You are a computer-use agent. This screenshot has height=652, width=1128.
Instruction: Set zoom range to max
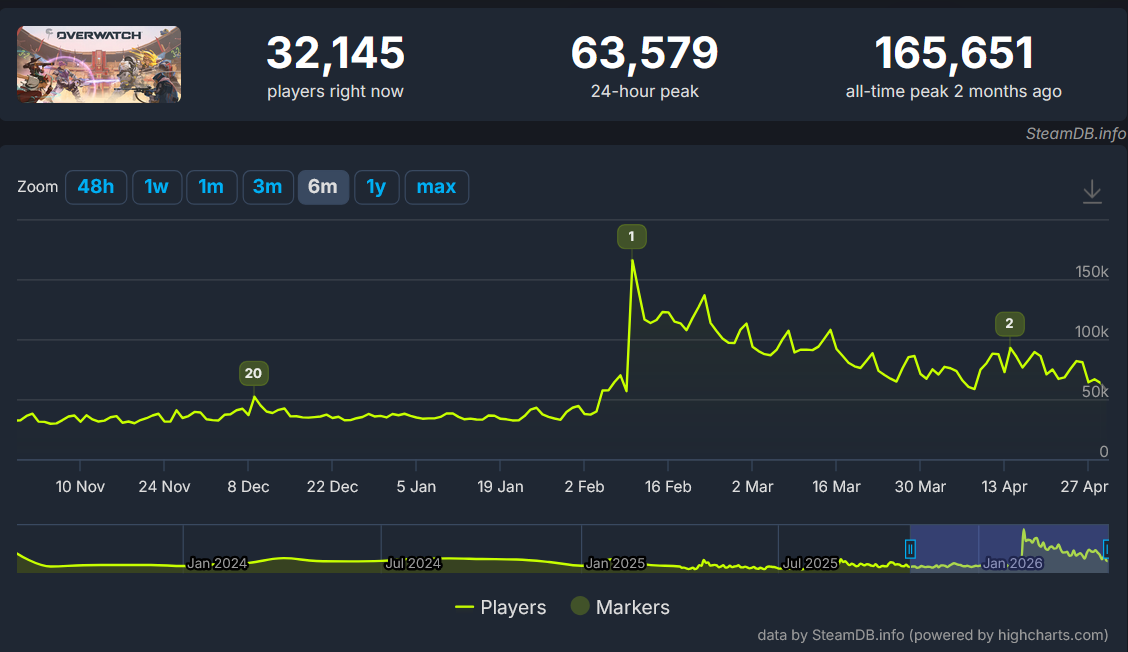[437, 187]
